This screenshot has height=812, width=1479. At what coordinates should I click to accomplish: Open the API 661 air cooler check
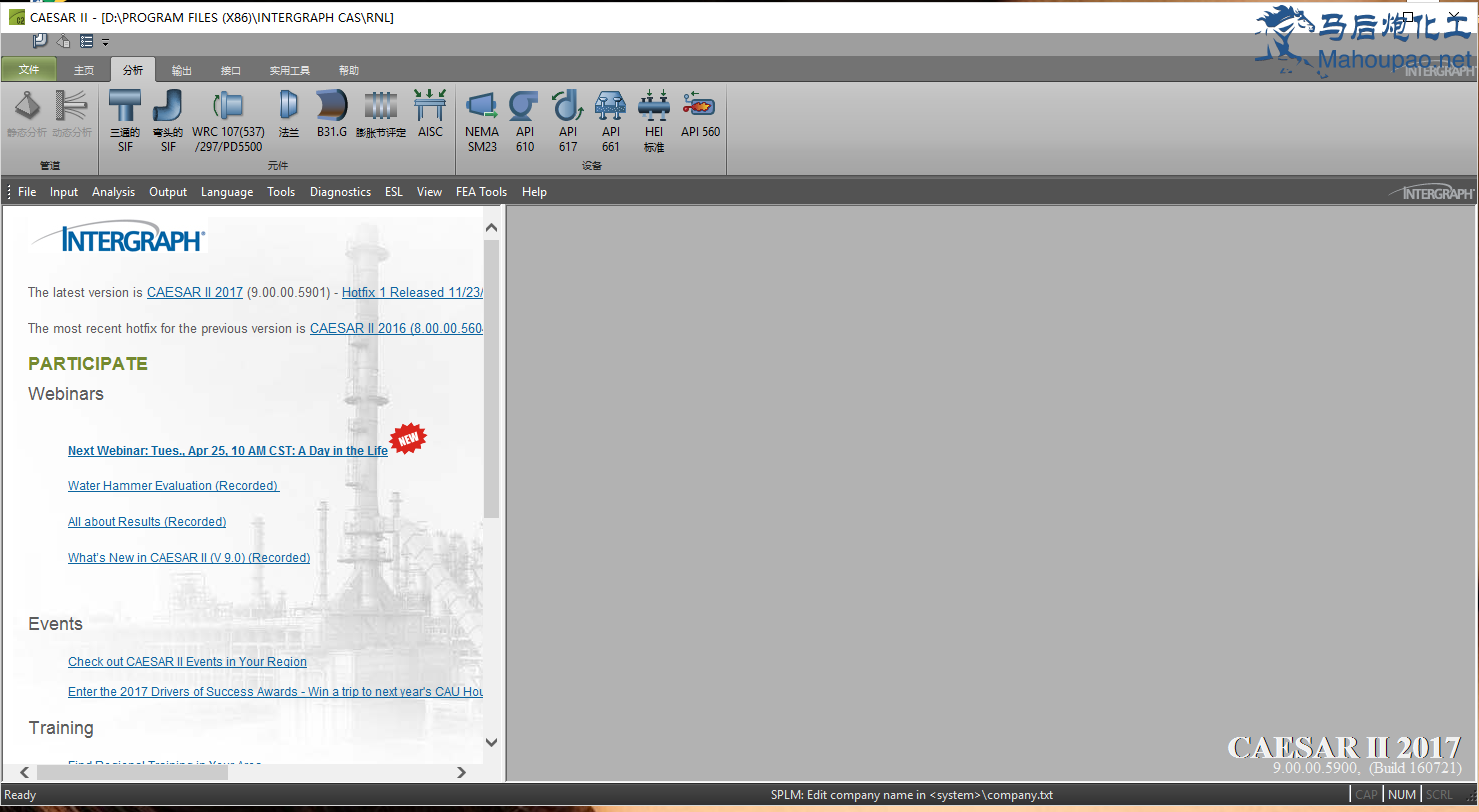(611, 121)
